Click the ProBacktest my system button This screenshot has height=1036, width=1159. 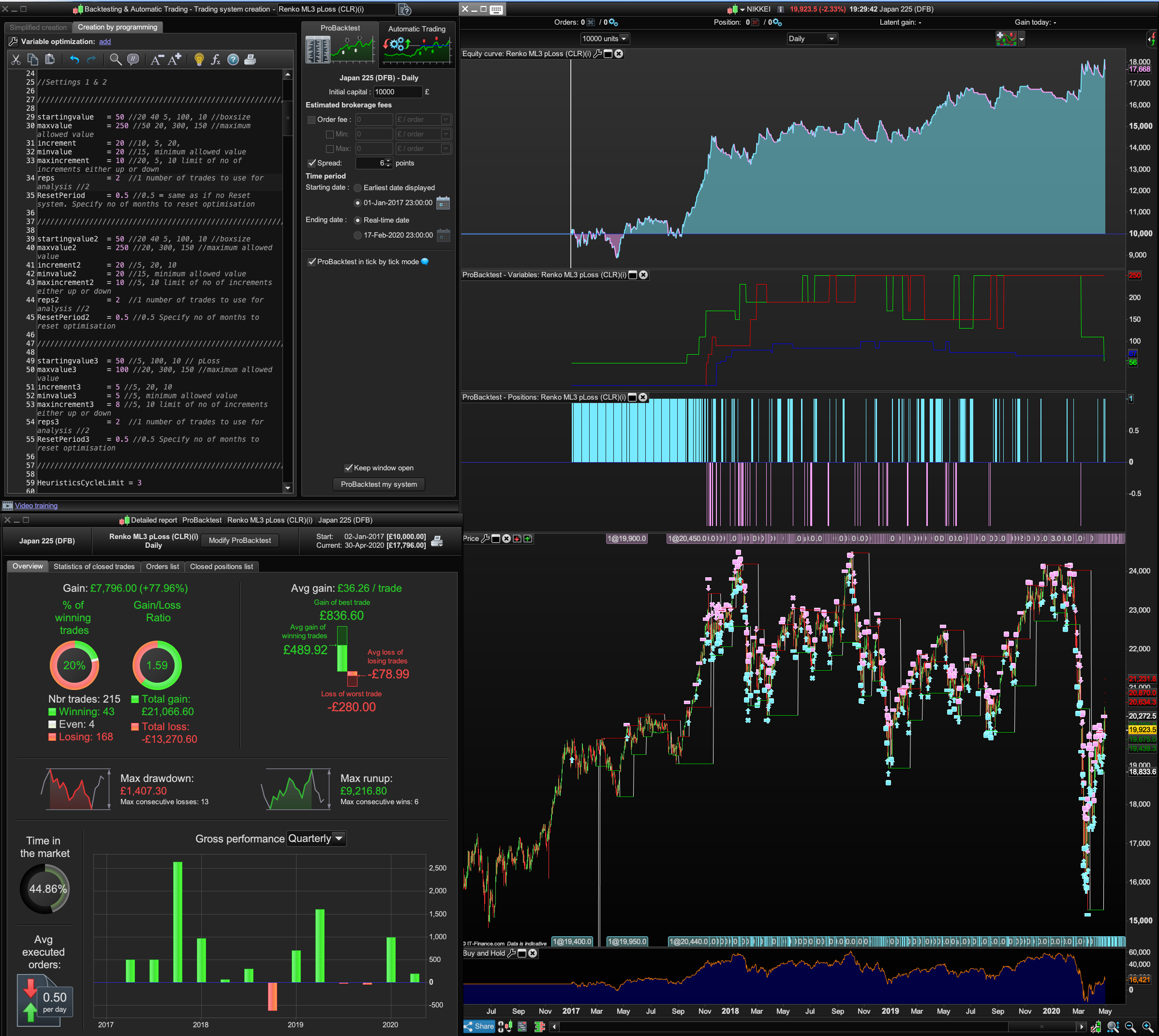(378, 484)
